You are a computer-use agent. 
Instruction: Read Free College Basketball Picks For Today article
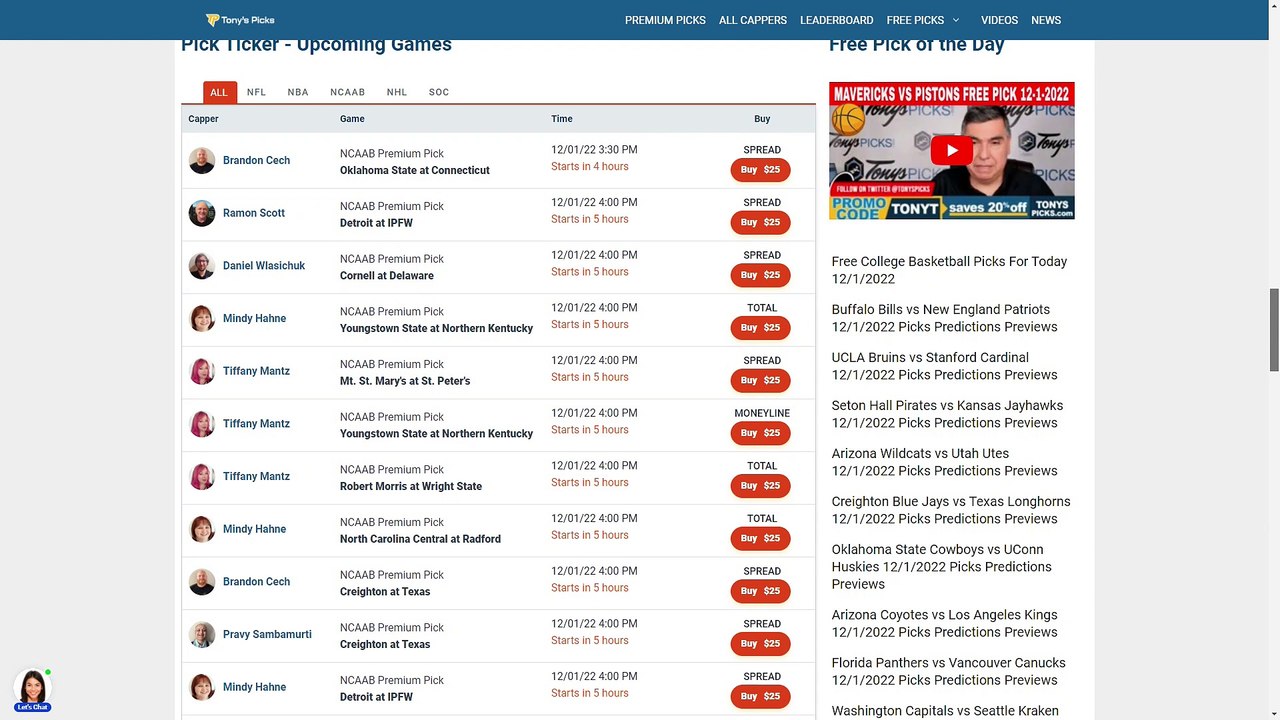coord(949,270)
